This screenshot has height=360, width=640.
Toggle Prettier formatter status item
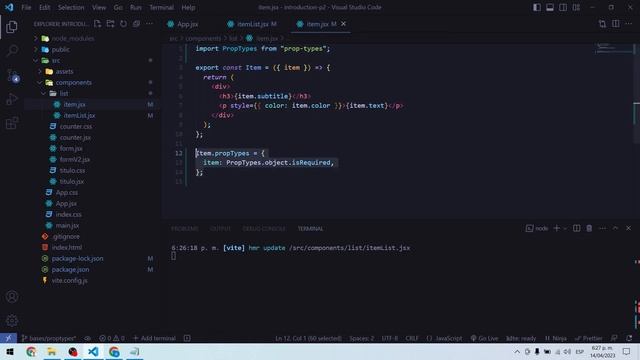tap(589, 338)
